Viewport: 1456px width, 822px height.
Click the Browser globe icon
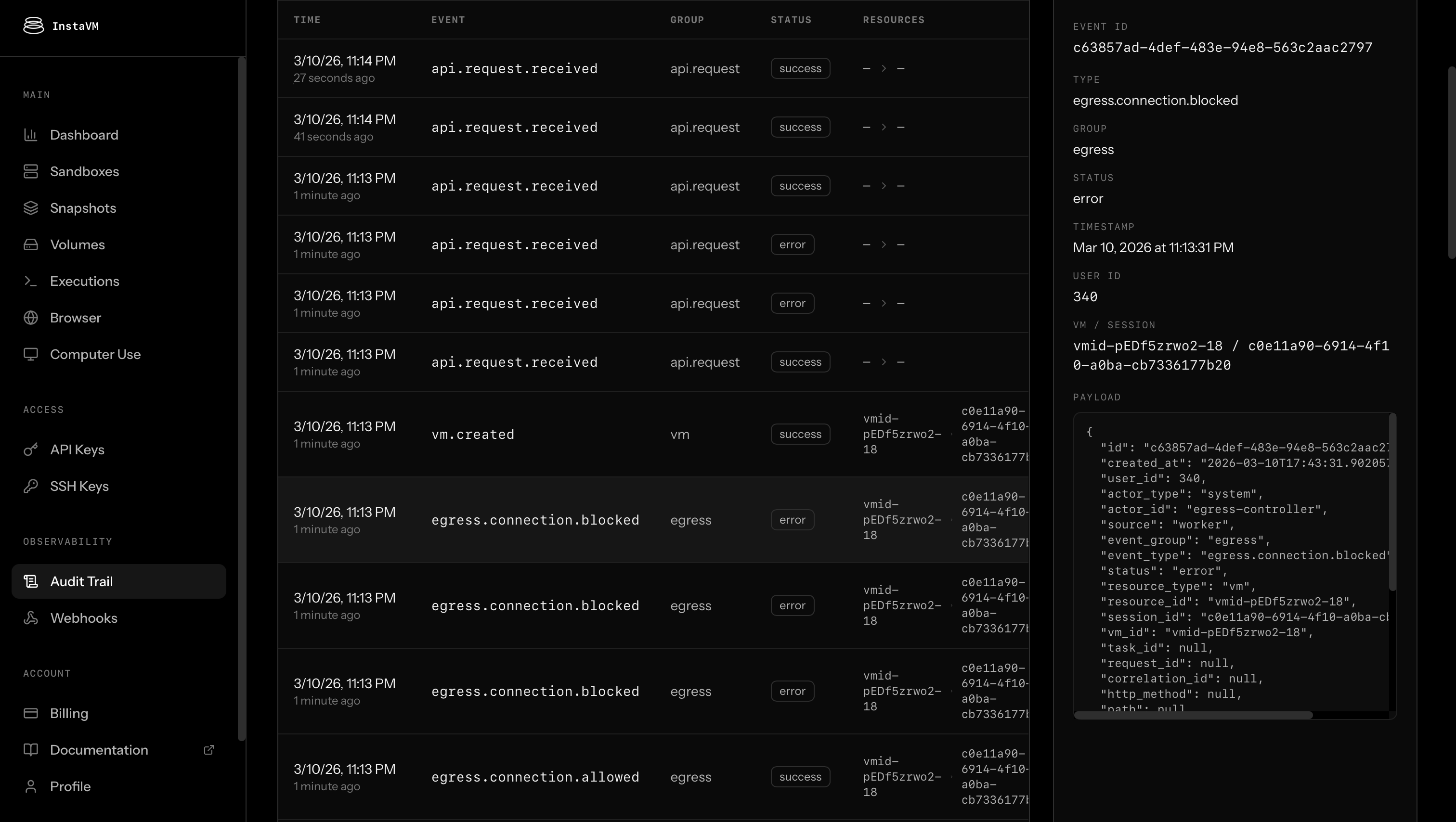tap(30, 318)
